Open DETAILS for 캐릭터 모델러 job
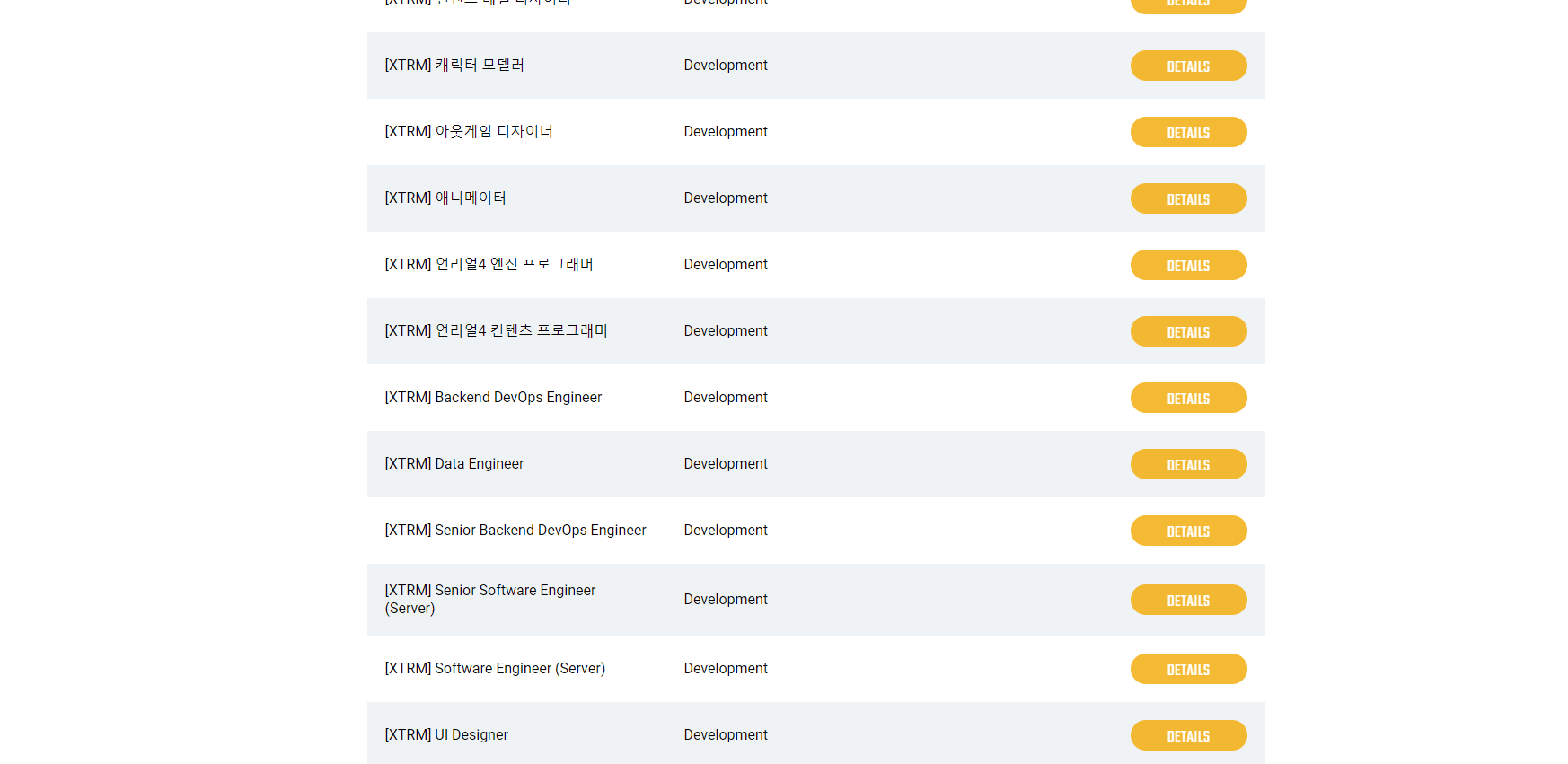Viewport: 1568px width, 764px height. point(1187,66)
